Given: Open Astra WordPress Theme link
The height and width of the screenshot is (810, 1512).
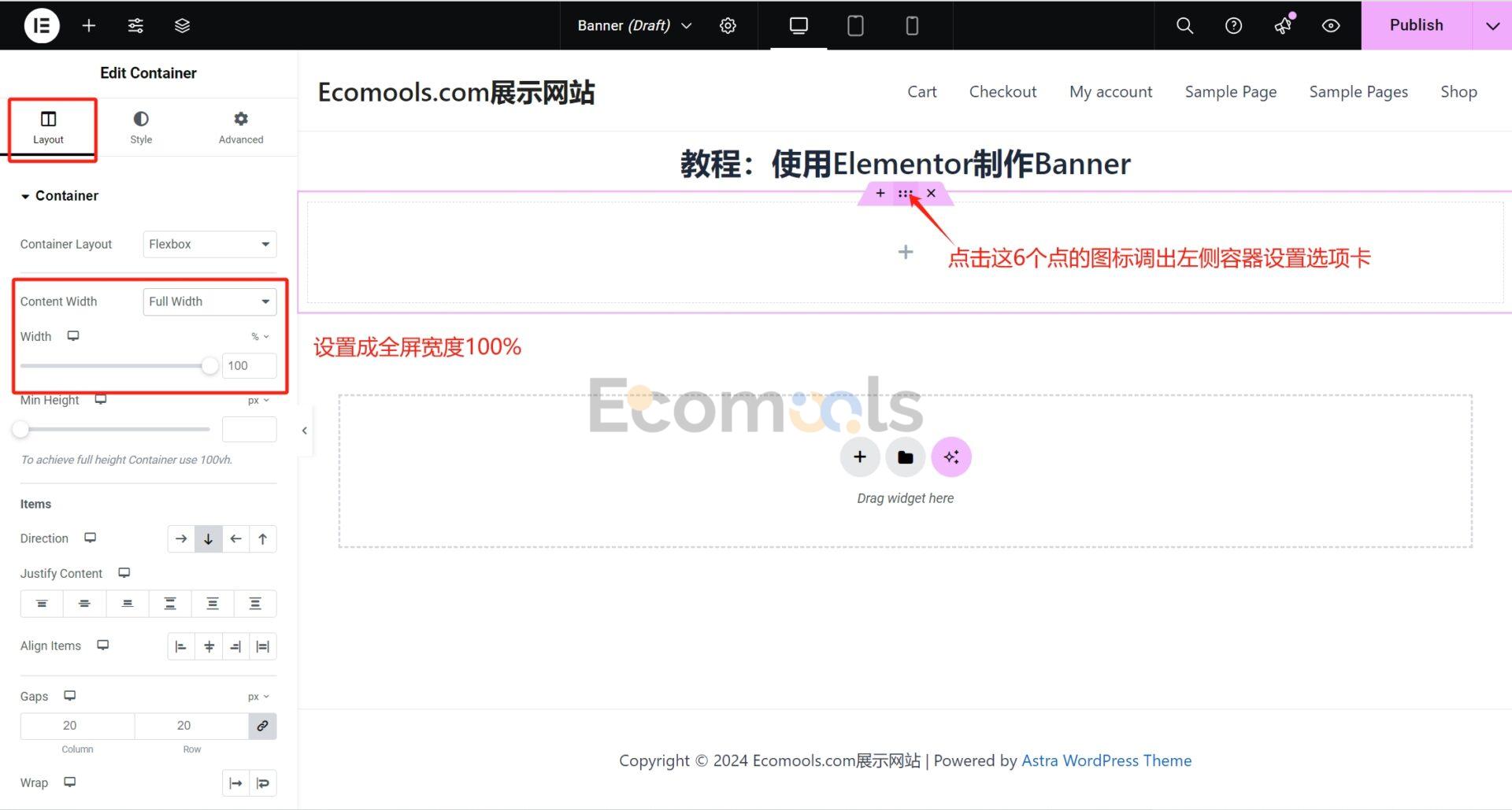Looking at the screenshot, I should pyautogui.click(x=1106, y=760).
